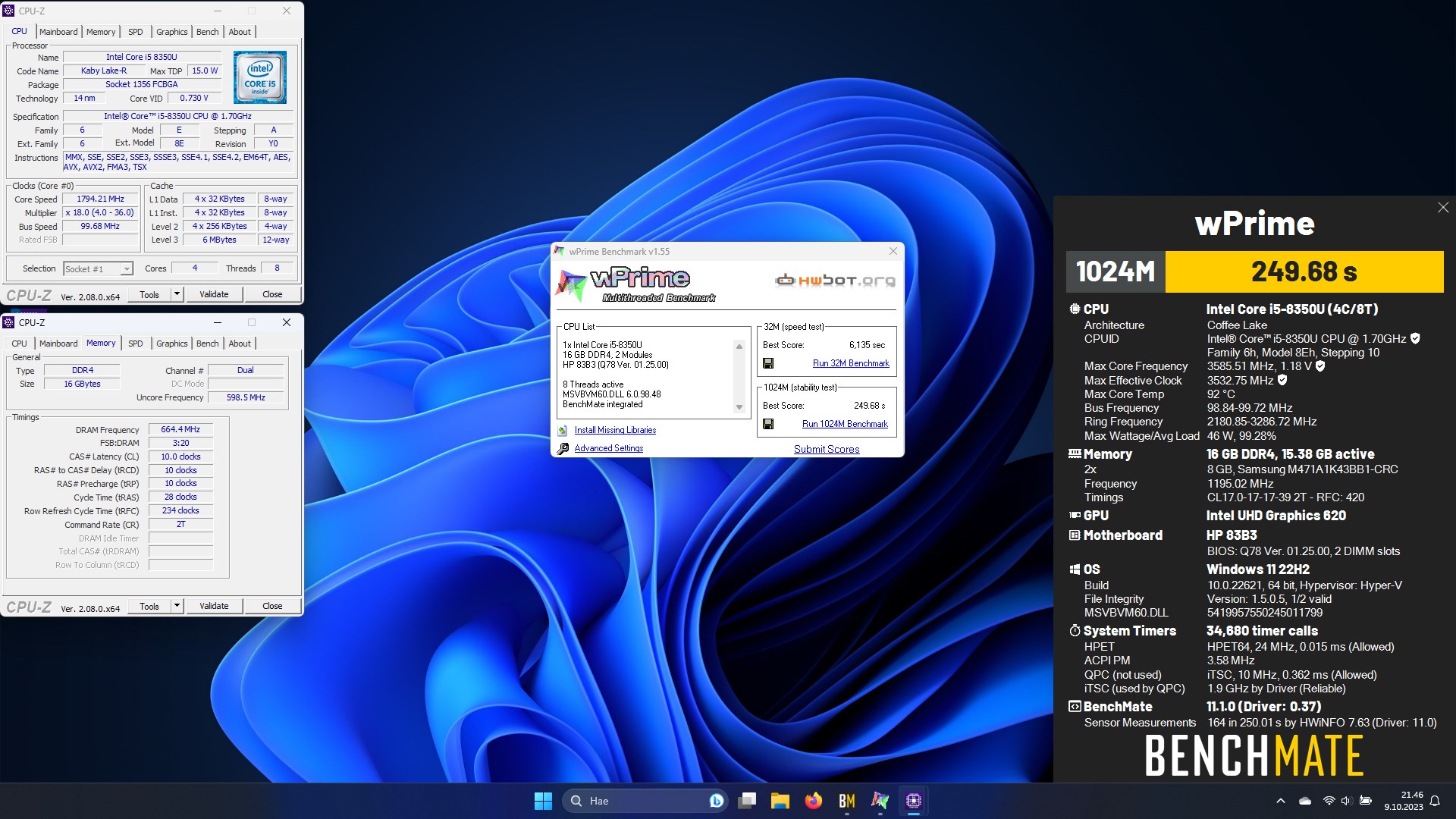Switch to CPU tab in bottom CPU-Z window
The image size is (1456, 819).
20,344
